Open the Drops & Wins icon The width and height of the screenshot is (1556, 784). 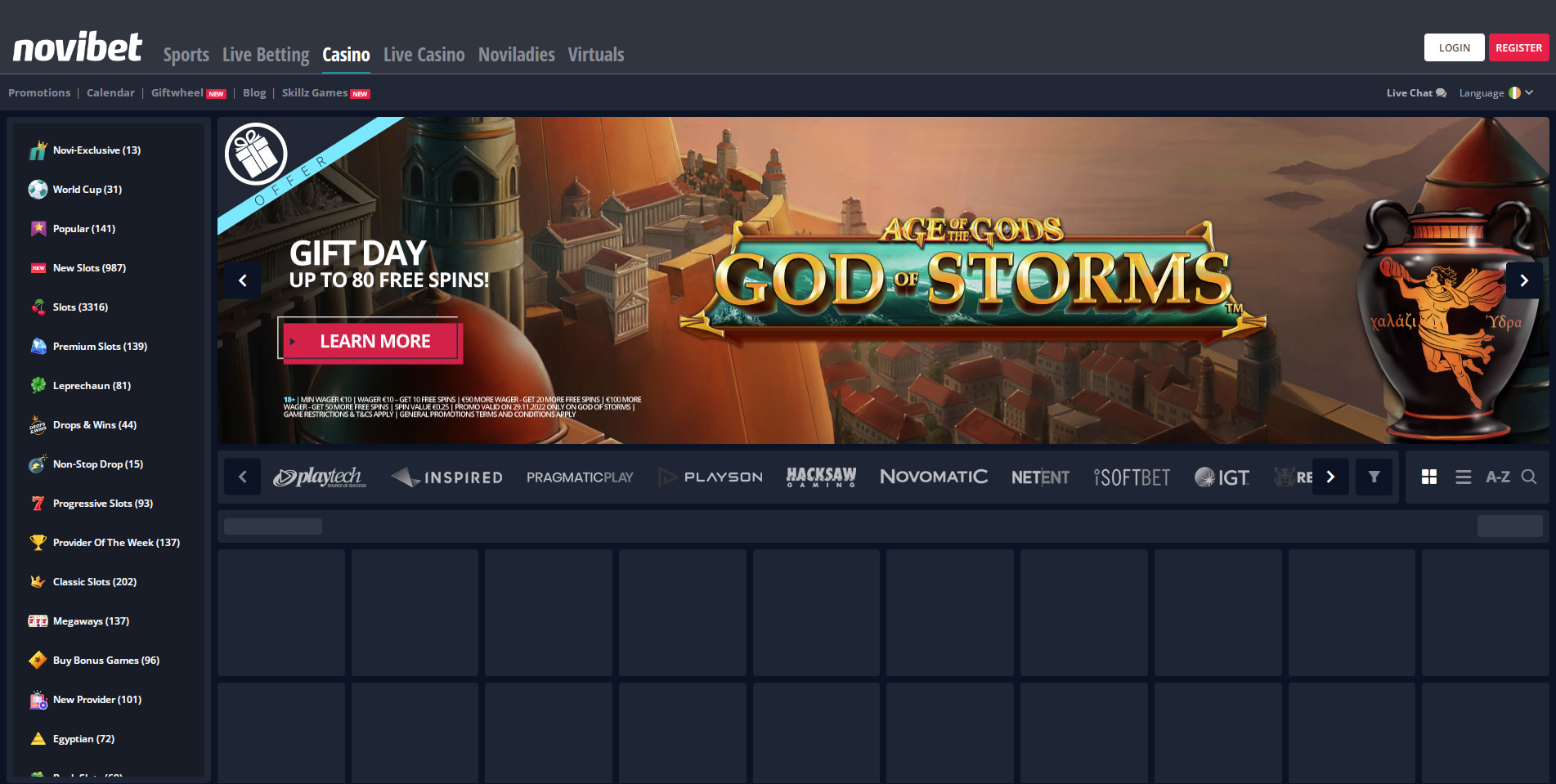pyautogui.click(x=38, y=425)
